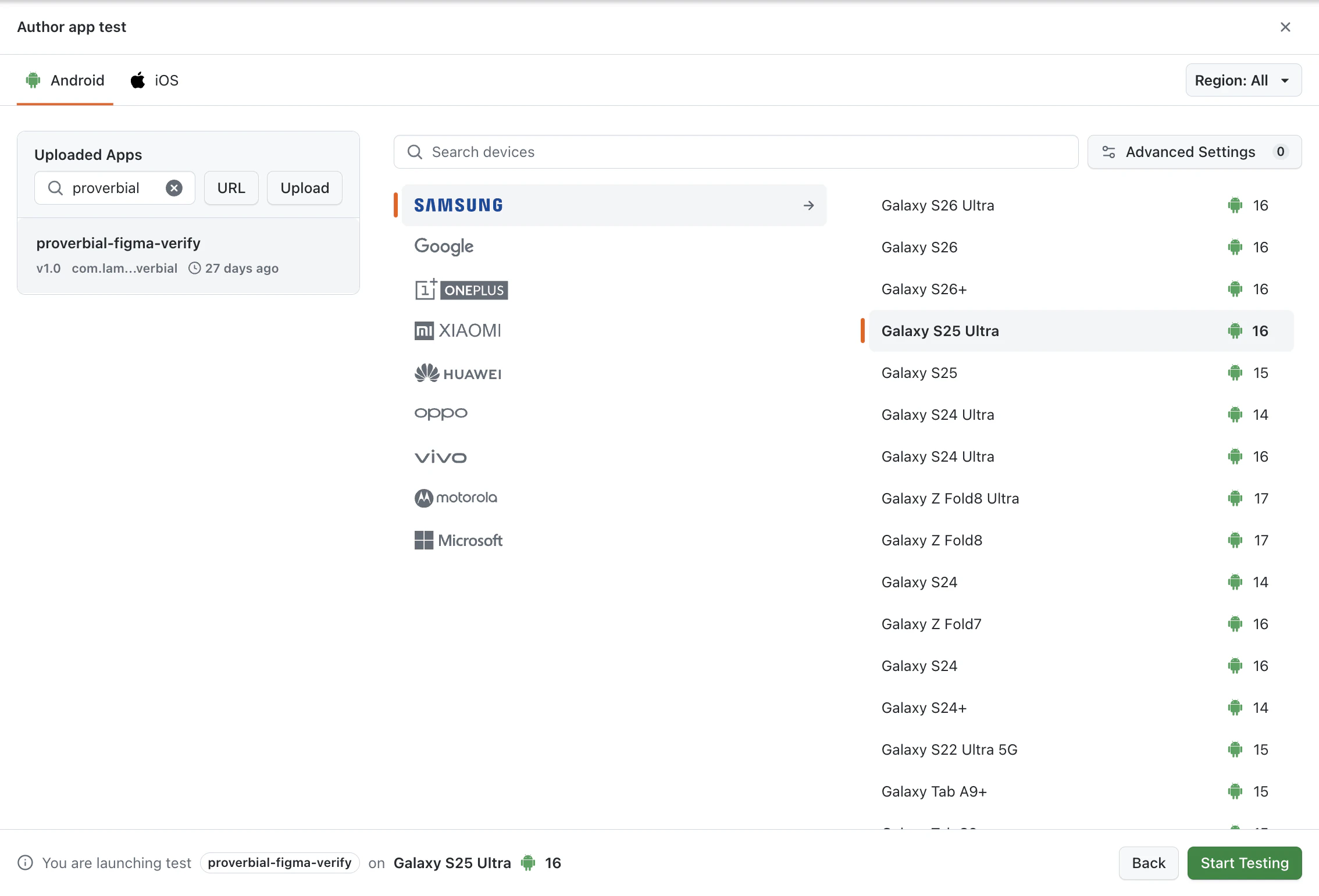Choose Galaxy Z Fold8 device
The image size is (1319, 896).
[x=1081, y=540]
